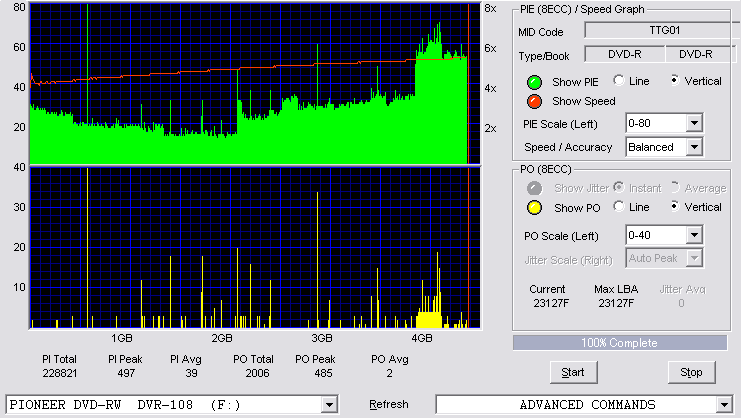Select Line mode for PO graph

[619, 206]
